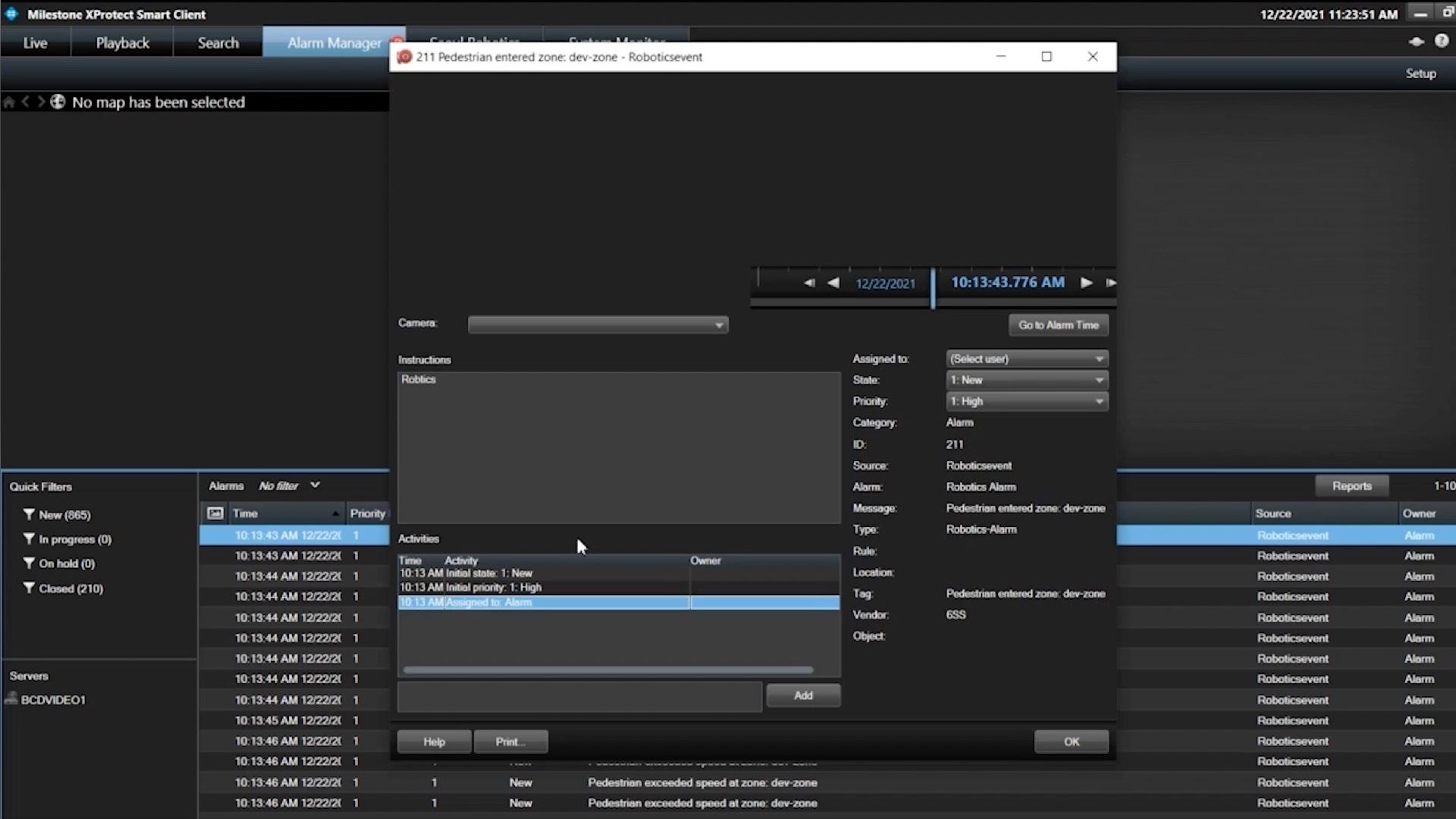
Task: Select activity row Assigned to: Alarm
Action: tap(619, 602)
